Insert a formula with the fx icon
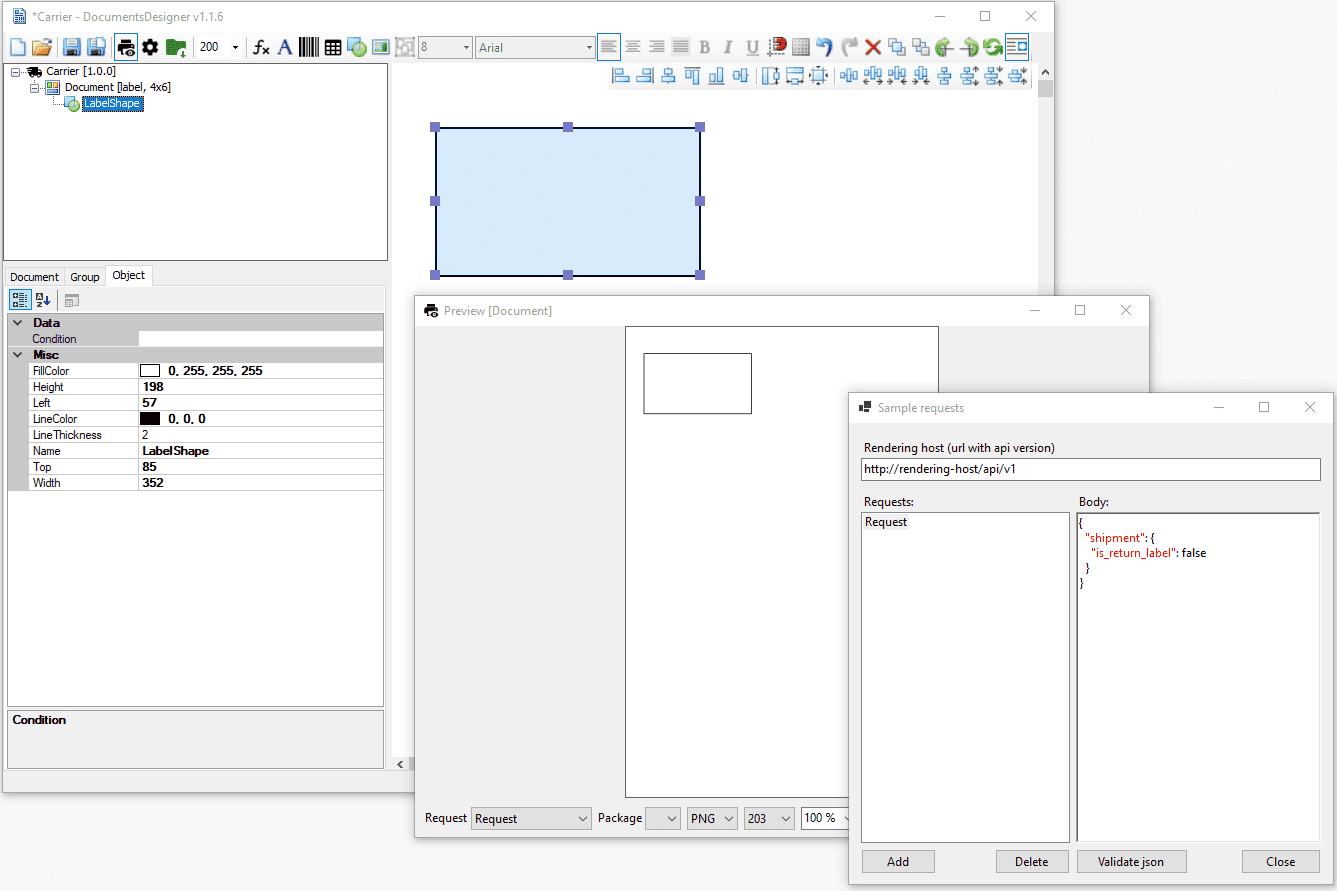 click(x=261, y=47)
